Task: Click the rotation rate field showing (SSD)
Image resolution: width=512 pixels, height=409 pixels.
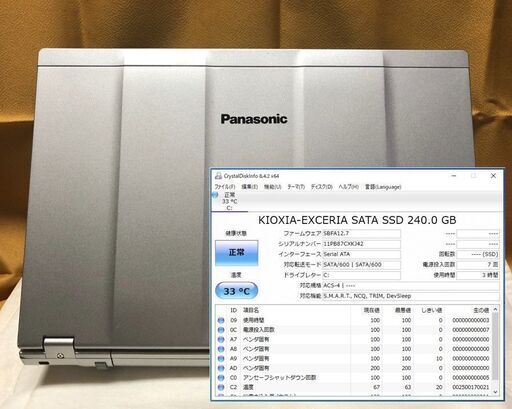Action: pyautogui.click(x=478, y=254)
